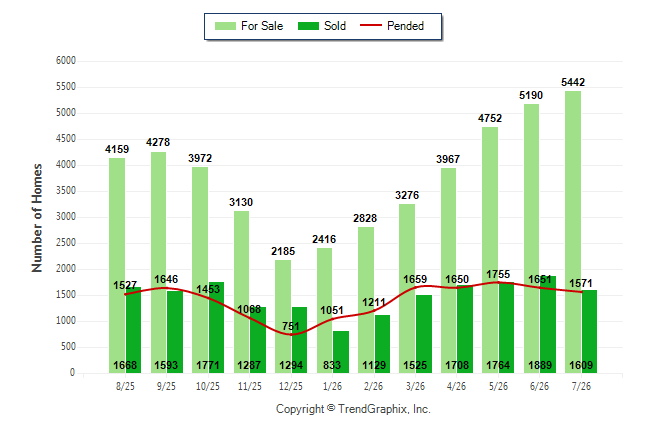This screenshot has width=646, height=434.
Task: Click the 12/25 For Sale bar labeled 2185
Action: 283,317
